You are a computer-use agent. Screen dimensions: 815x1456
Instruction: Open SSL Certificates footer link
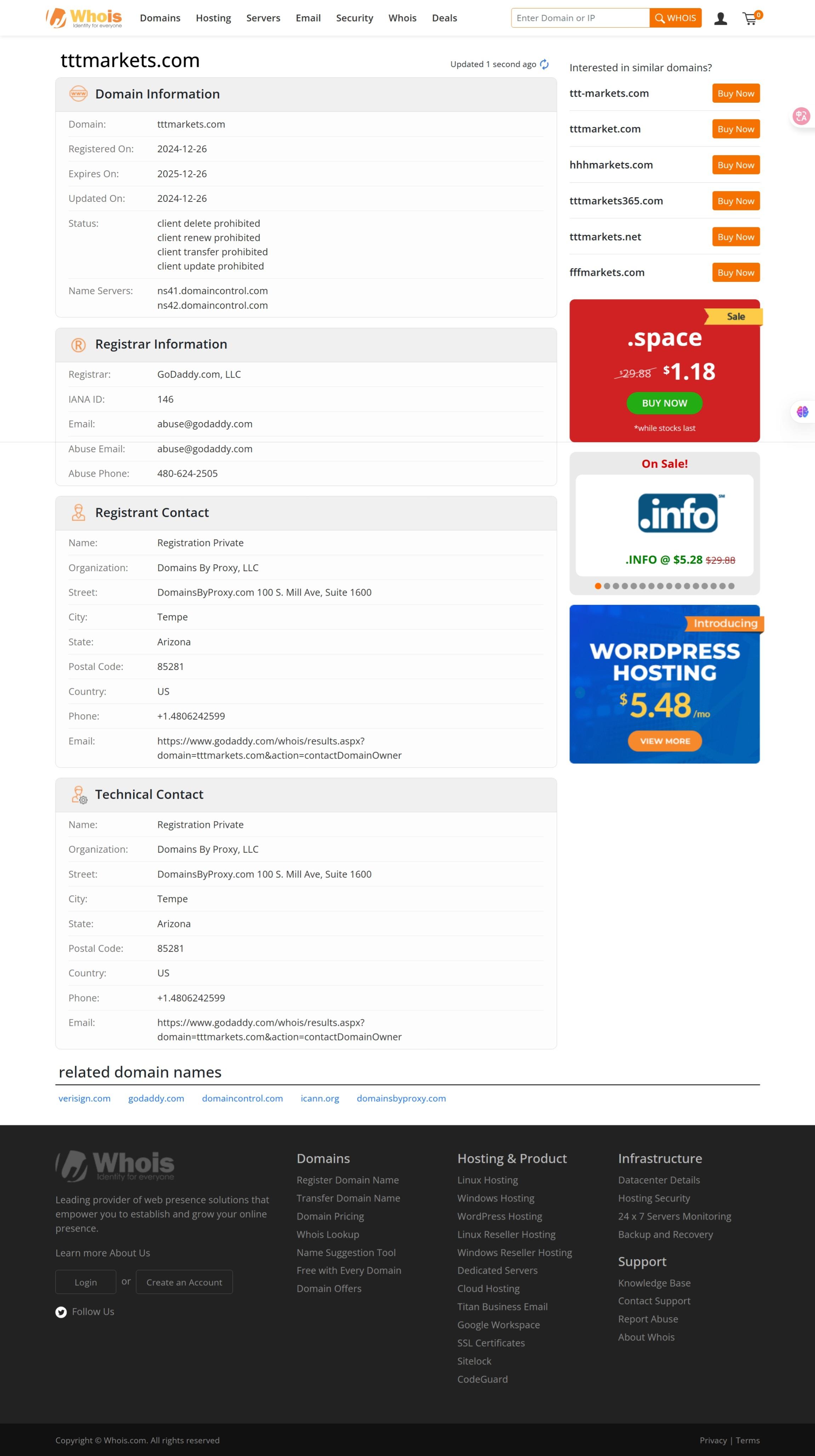(x=492, y=1343)
